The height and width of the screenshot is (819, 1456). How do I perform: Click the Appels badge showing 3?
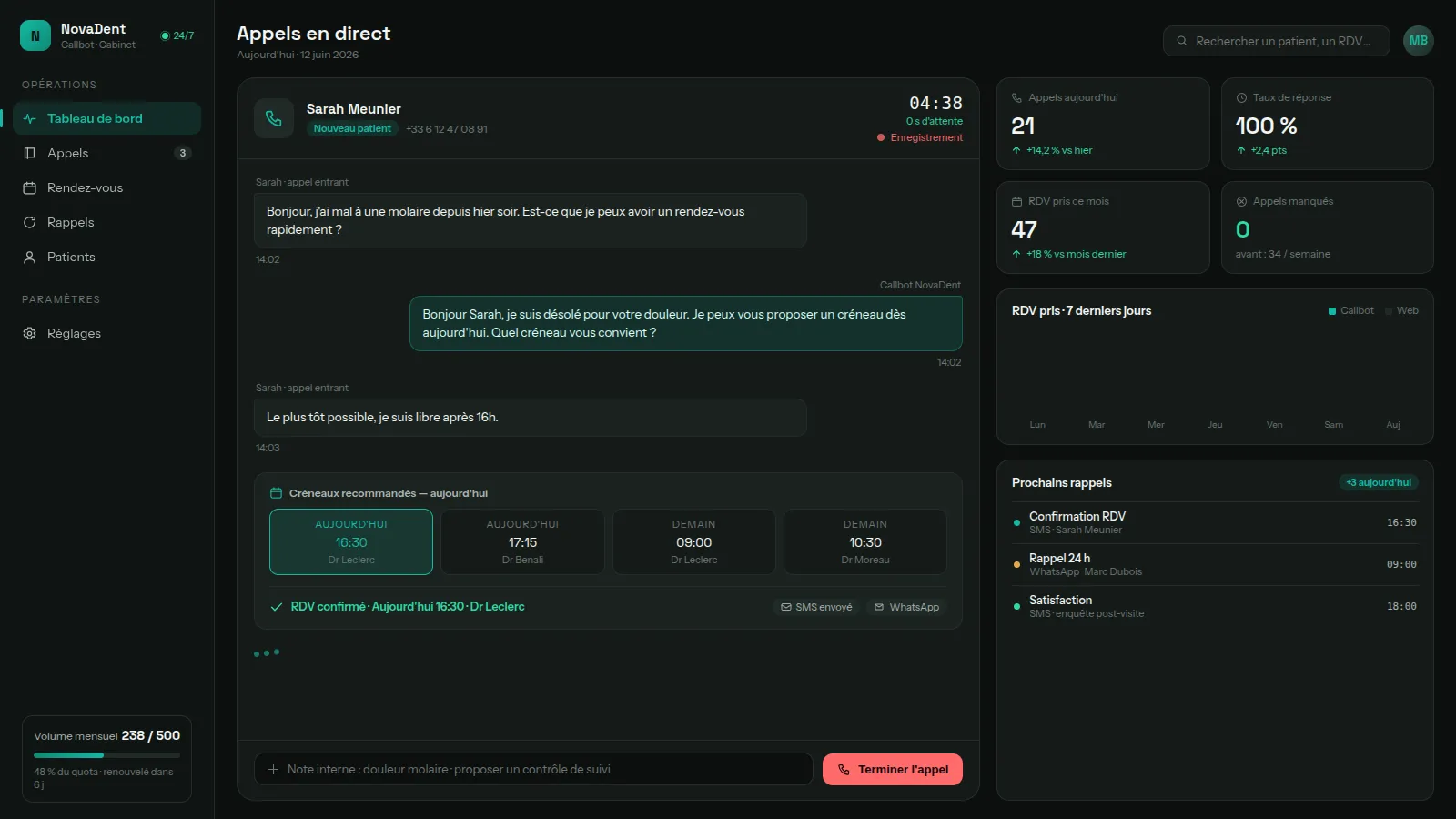183,153
